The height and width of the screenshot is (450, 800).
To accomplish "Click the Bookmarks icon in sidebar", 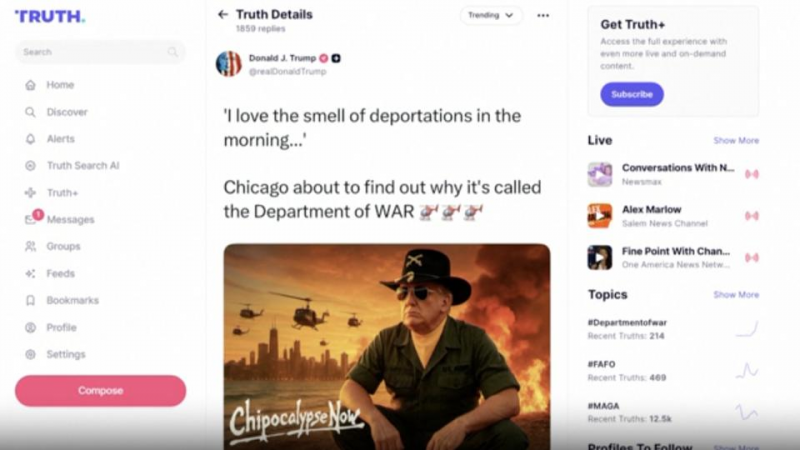I will pos(31,300).
